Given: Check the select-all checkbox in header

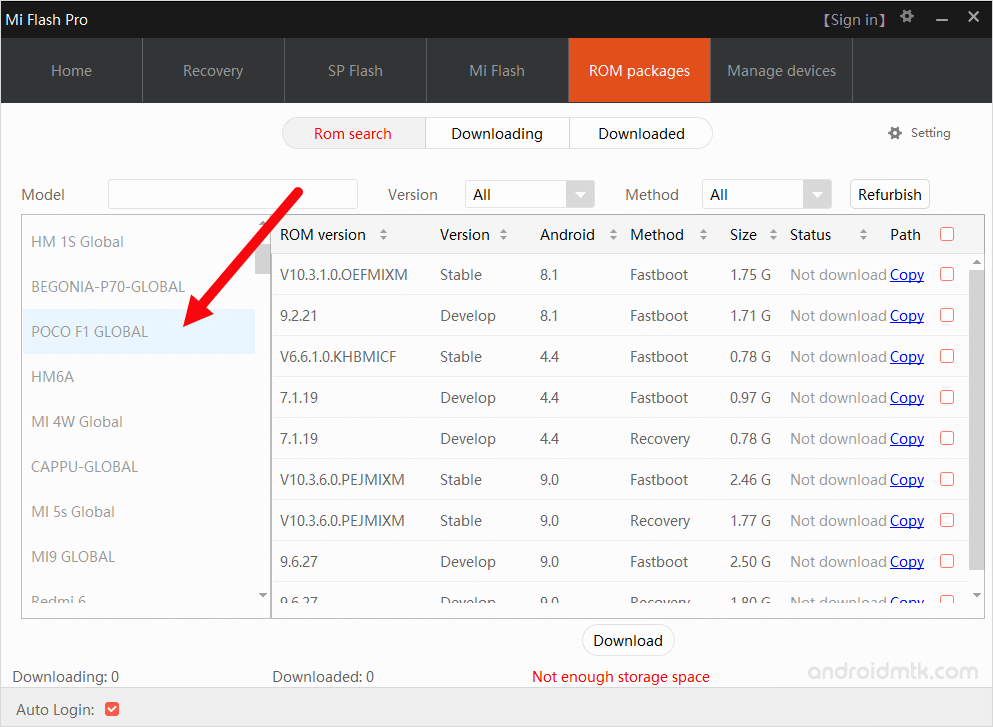Looking at the screenshot, I should (x=947, y=234).
